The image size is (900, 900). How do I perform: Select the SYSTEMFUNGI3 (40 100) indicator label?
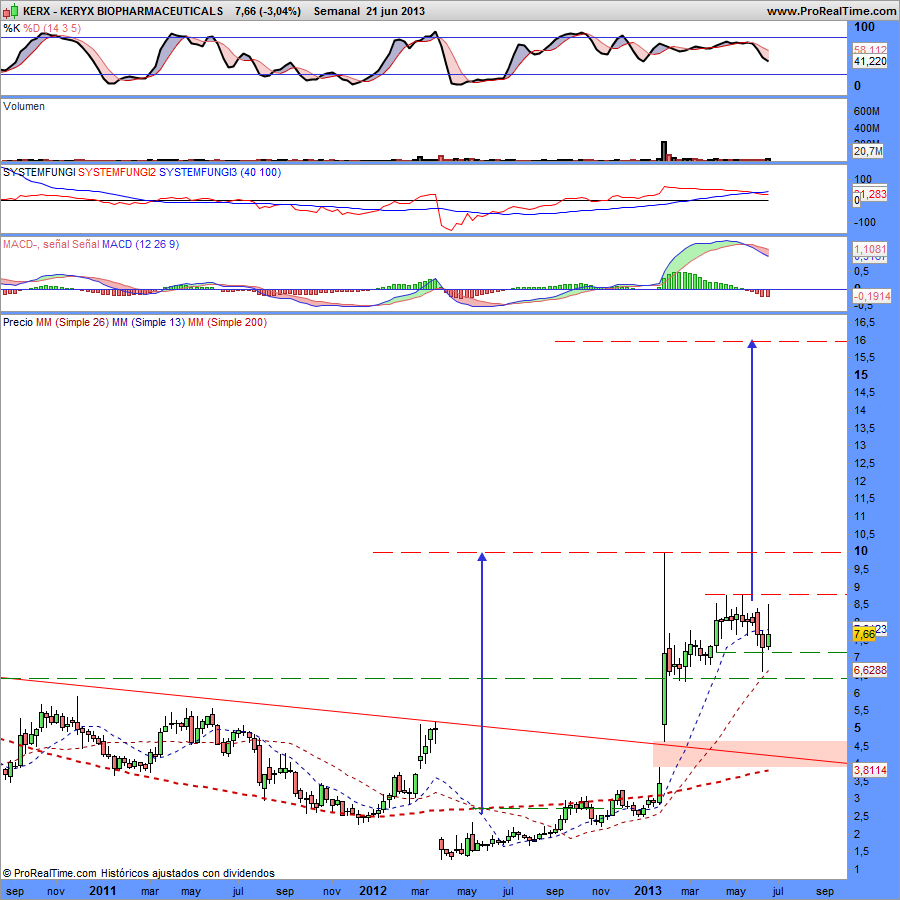point(220,172)
